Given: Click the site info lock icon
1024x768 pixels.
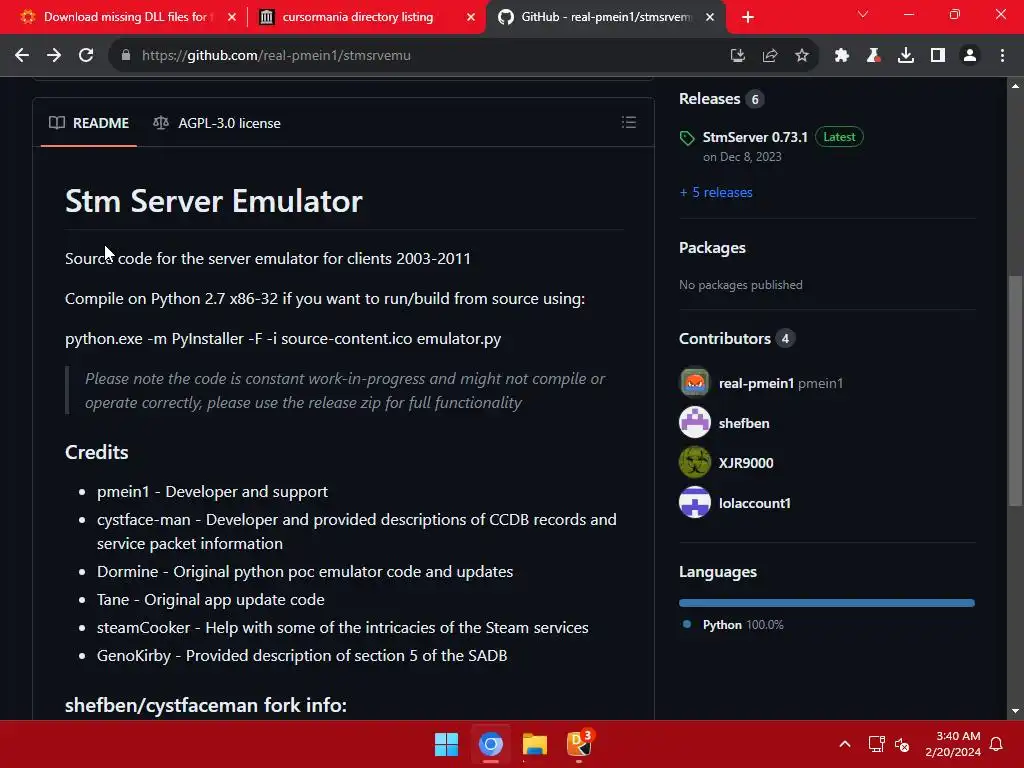Looking at the screenshot, I should [x=126, y=56].
